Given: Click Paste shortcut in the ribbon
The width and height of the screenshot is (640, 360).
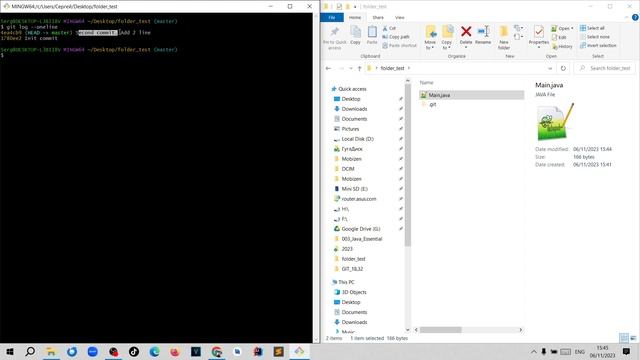Looking at the screenshot, I should (399, 45).
